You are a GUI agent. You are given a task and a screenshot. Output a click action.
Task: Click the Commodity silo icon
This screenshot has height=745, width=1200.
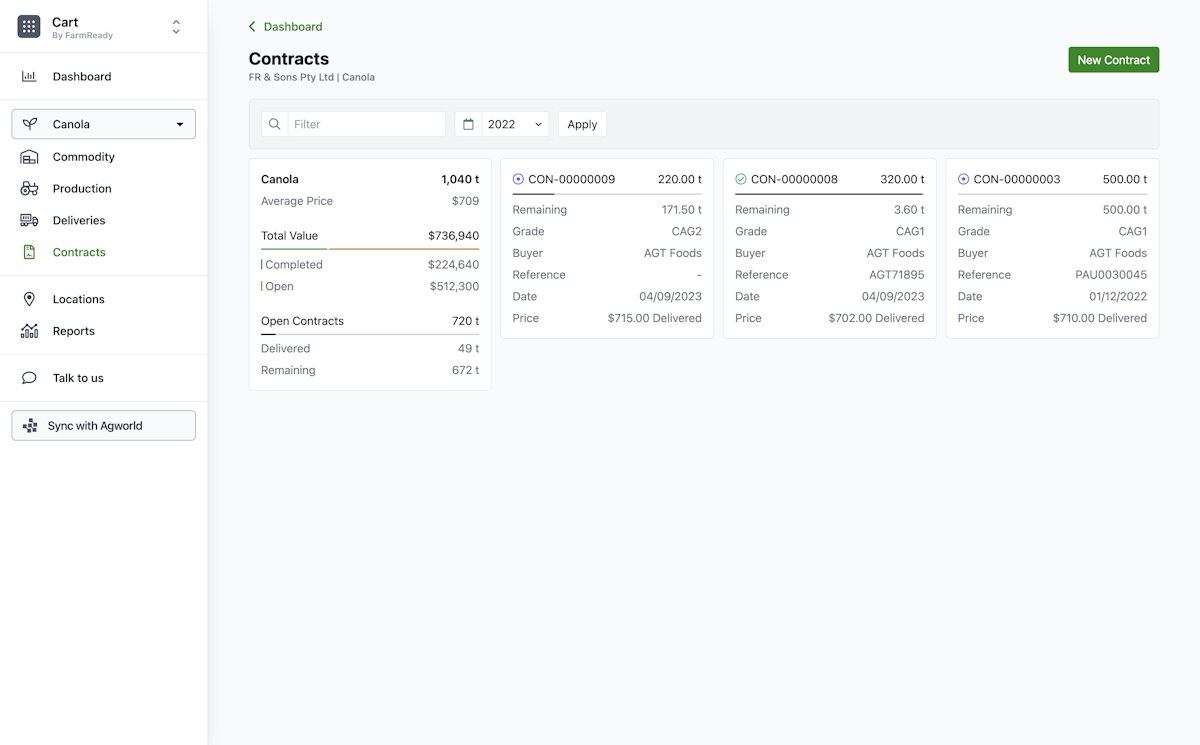29,157
